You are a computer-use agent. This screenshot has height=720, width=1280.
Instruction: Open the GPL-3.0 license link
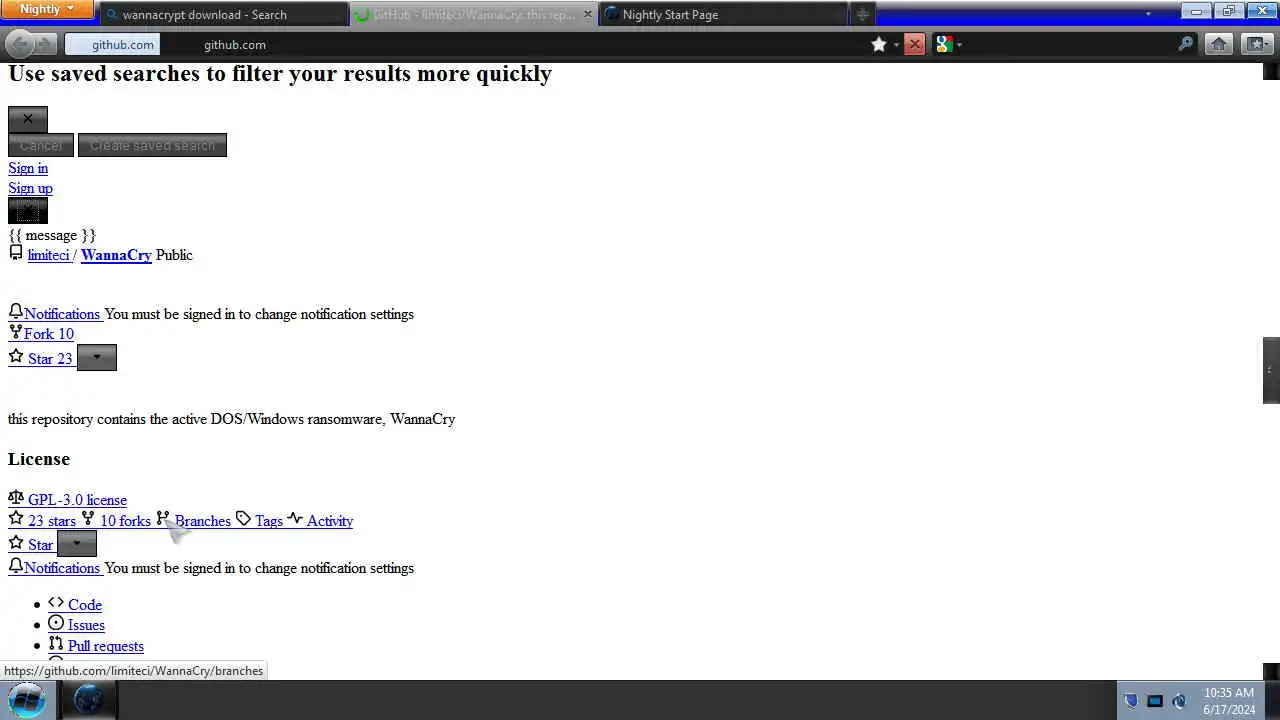(x=77, y=500)
